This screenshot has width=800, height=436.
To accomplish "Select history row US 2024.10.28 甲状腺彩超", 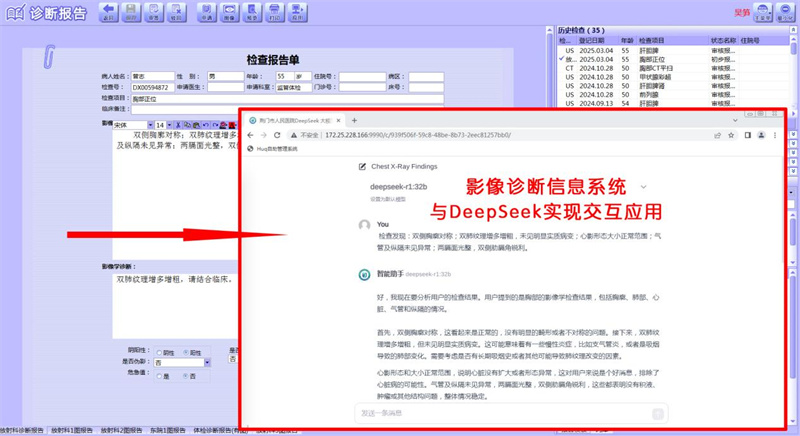I will pos(673,77).
